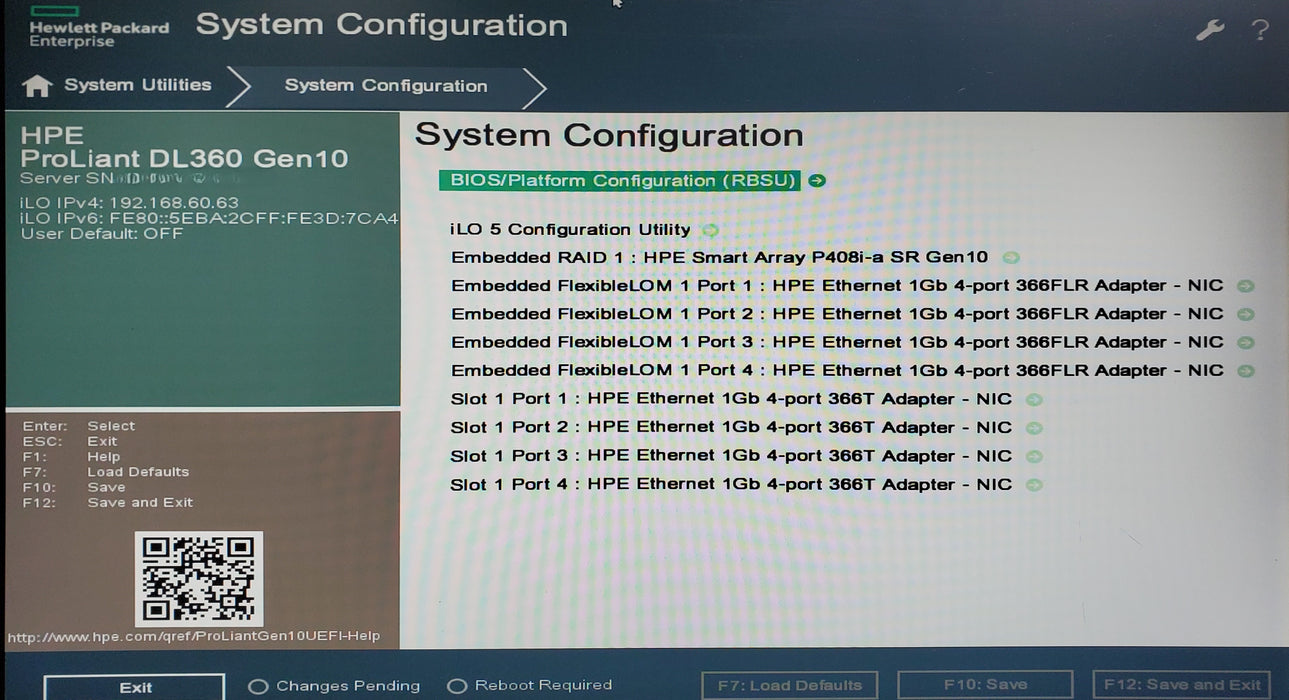Click the Exit button
Screen dimensions: 1289x700
(x=135, y=687)
